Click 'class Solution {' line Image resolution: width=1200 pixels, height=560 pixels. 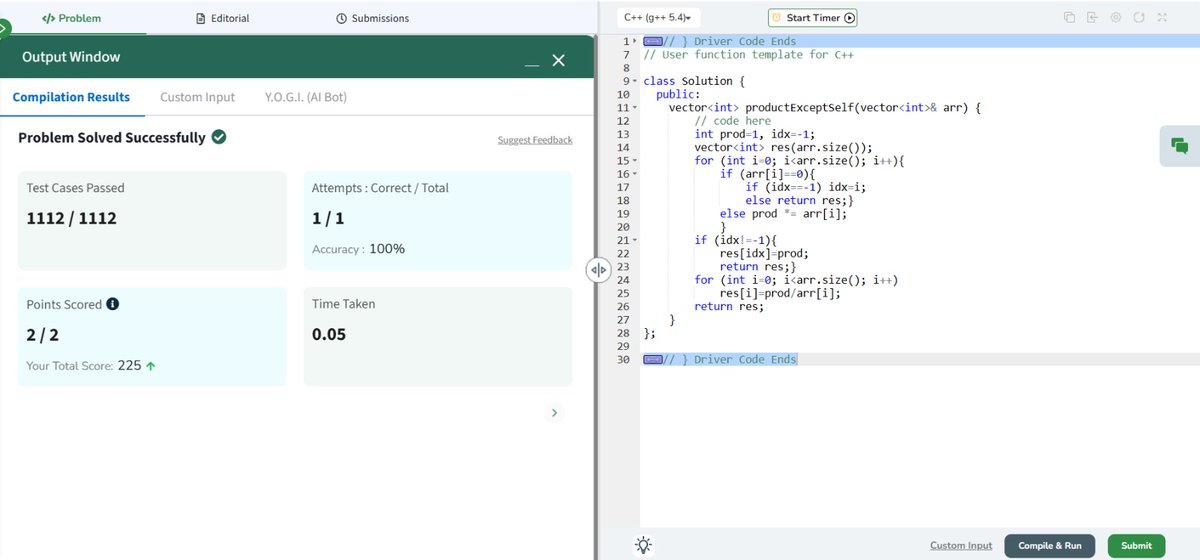point(694,80)
